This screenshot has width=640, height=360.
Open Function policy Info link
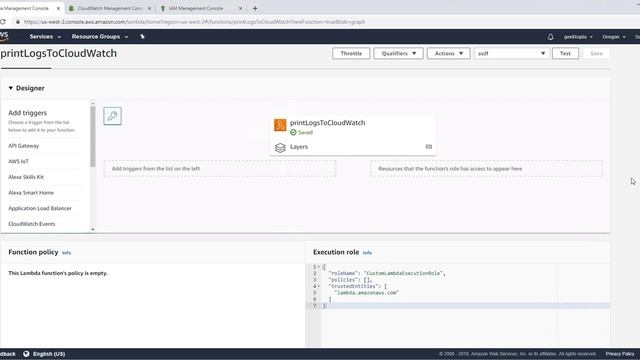[x=67, y=253]
